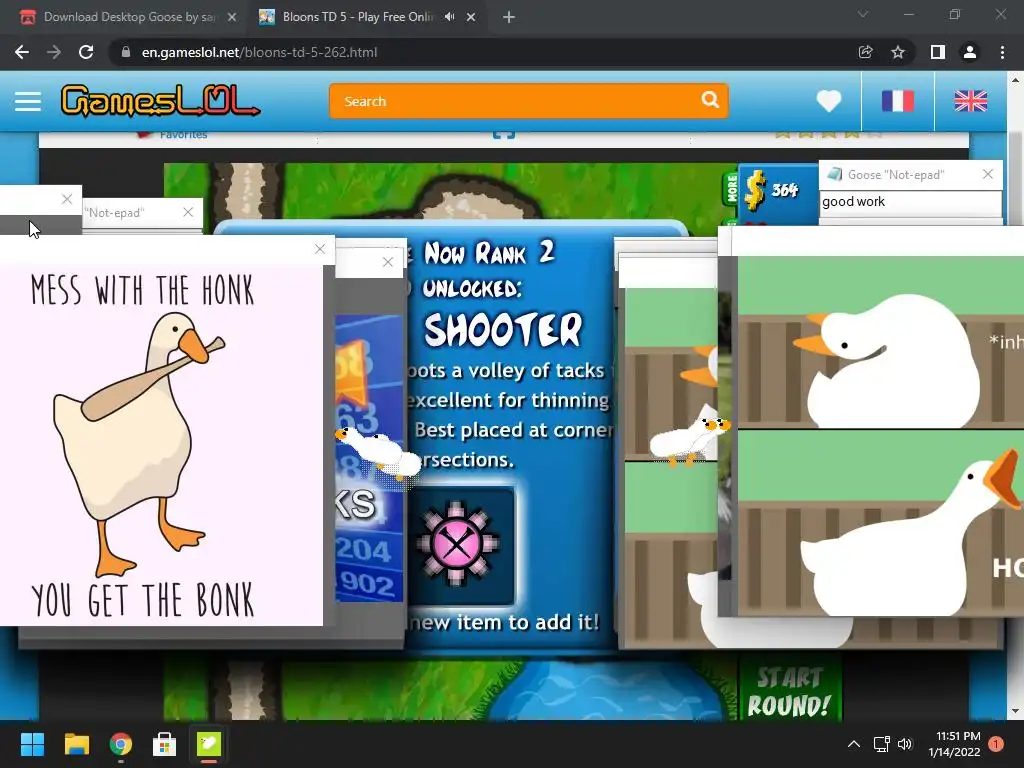
Task: Bookmark this page with star icon
Action: coord(898,52)
